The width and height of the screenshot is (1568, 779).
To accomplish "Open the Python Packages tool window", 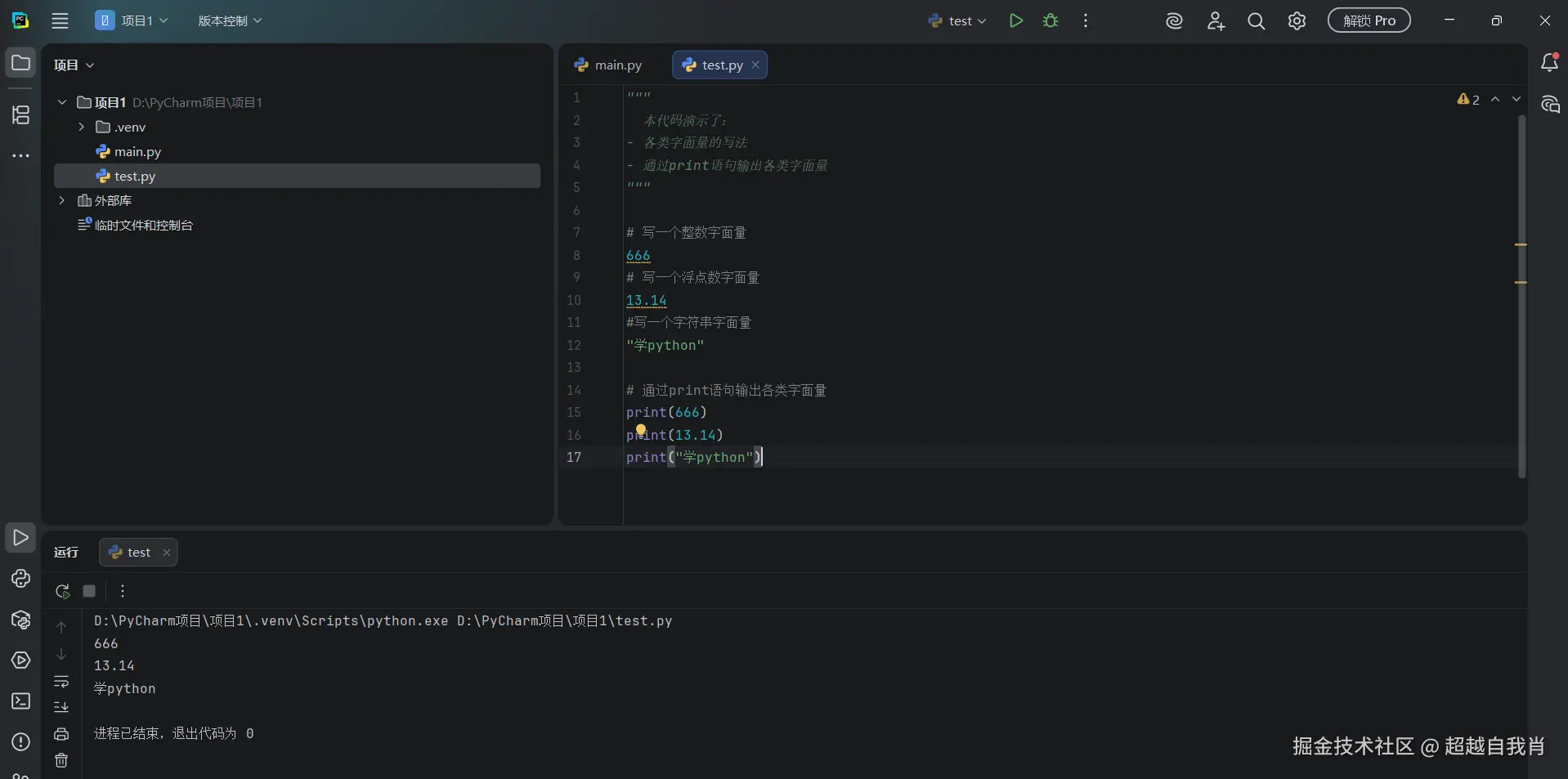I will [x=20, y=620].
